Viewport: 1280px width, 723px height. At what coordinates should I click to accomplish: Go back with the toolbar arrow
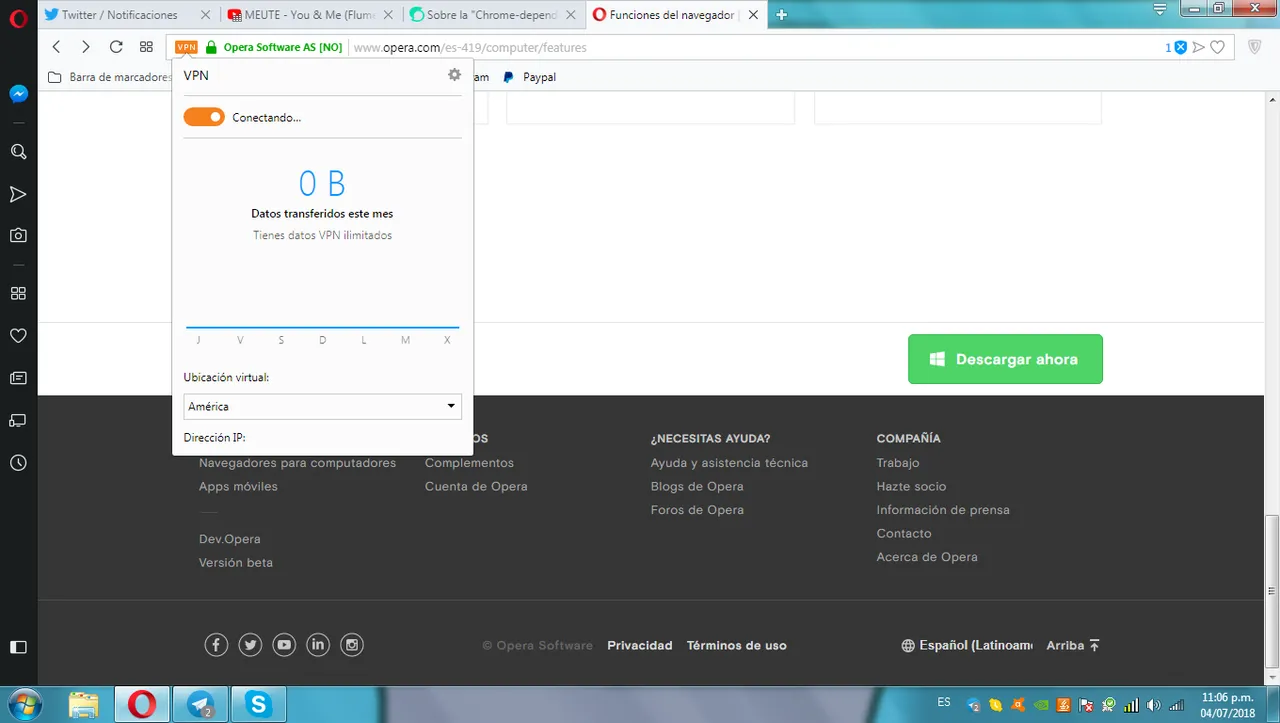pyautogui.click(x=57, y=47)
